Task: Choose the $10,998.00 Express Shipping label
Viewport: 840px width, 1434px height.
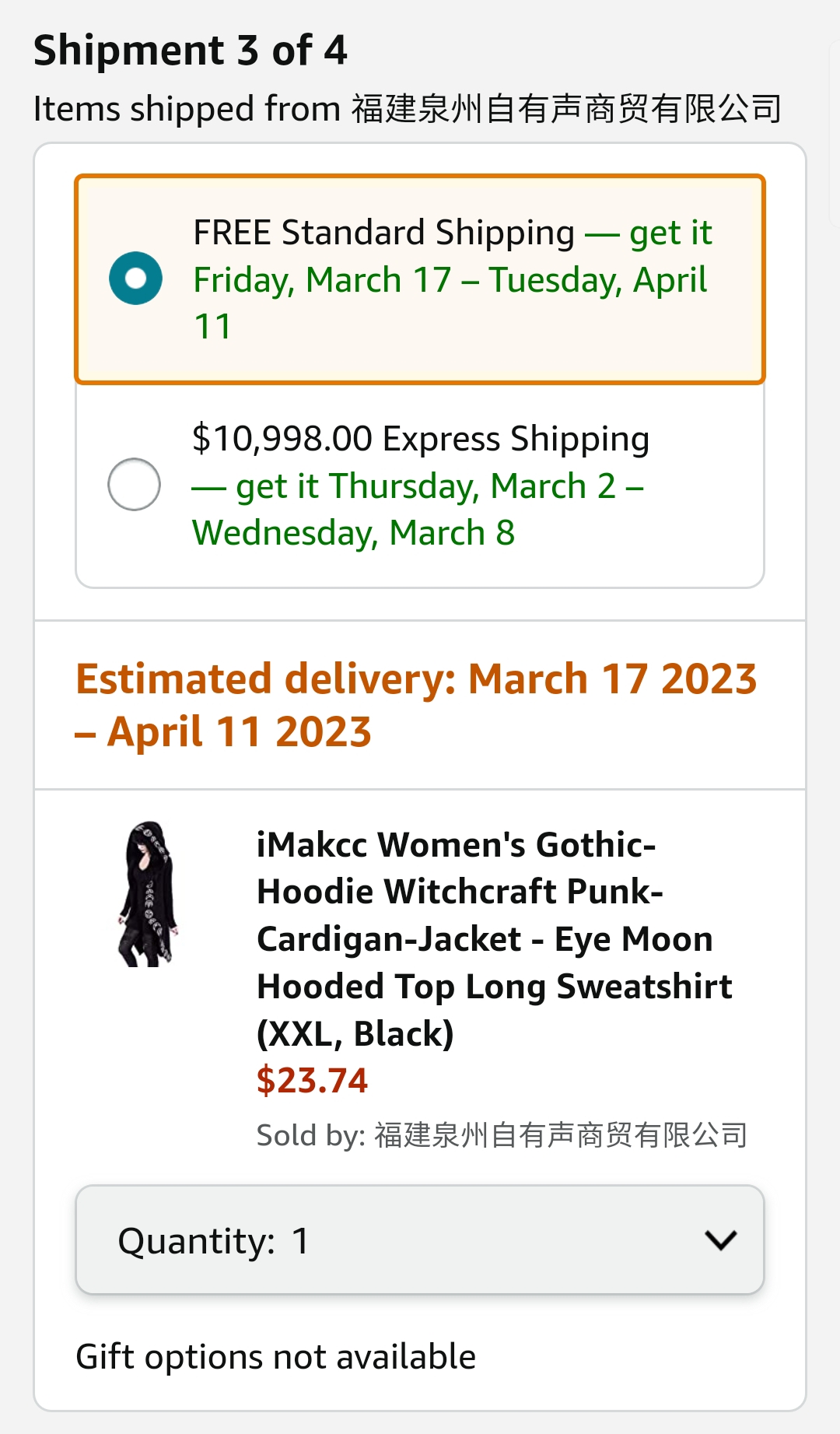Action: point(420,439)
